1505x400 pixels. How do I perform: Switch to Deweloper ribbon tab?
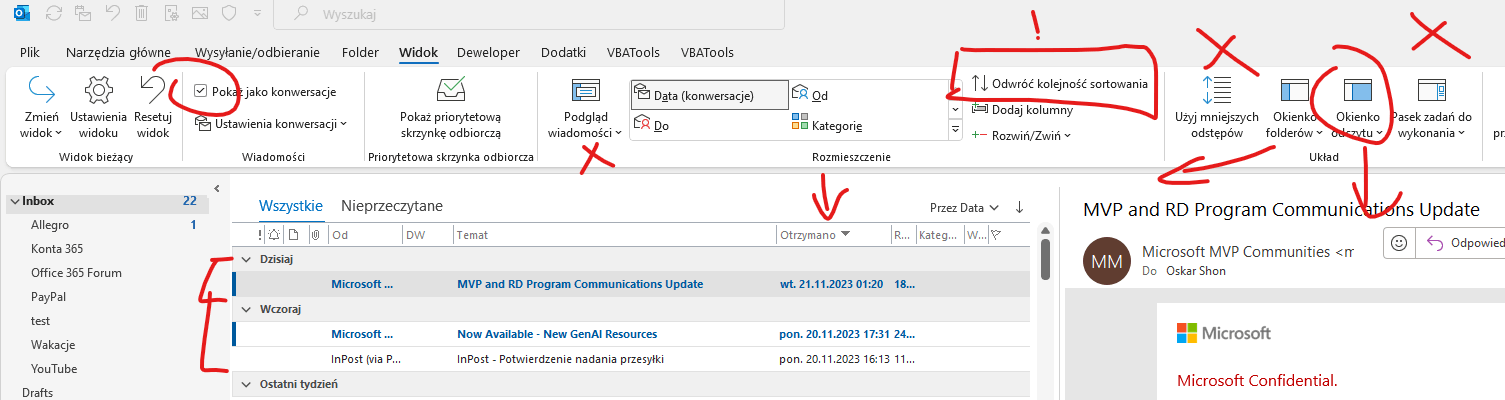click(x=489, y=52)
